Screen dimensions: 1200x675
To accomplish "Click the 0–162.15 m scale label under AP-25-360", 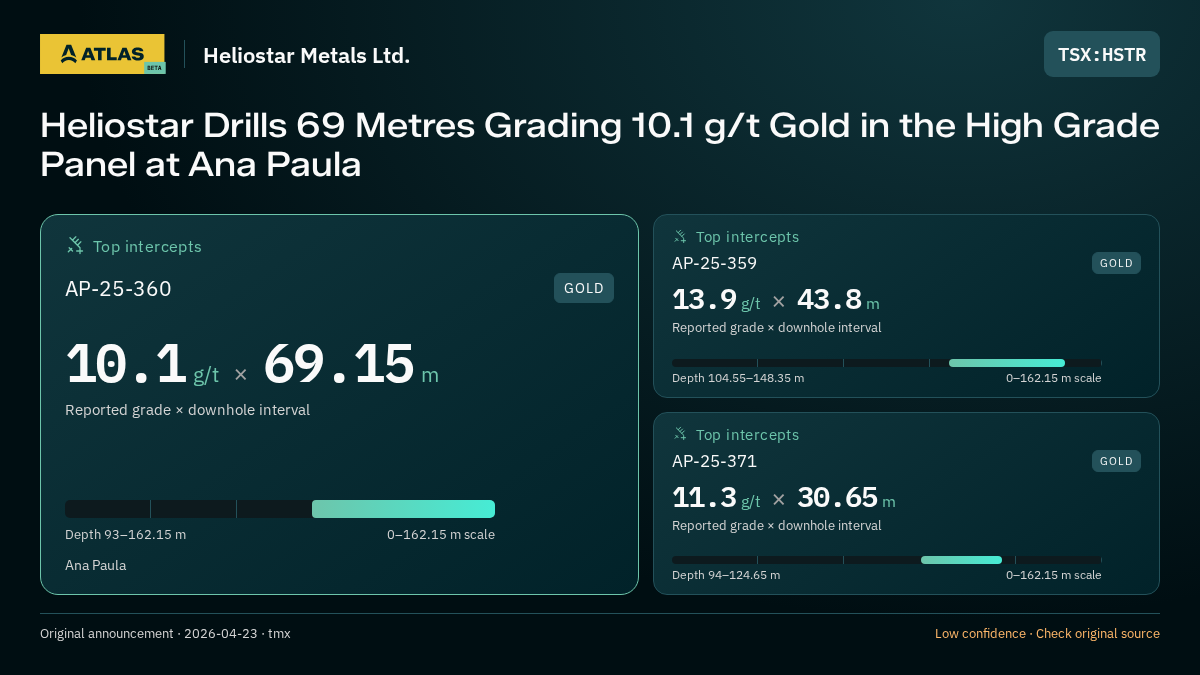I will tap(441, 534).
